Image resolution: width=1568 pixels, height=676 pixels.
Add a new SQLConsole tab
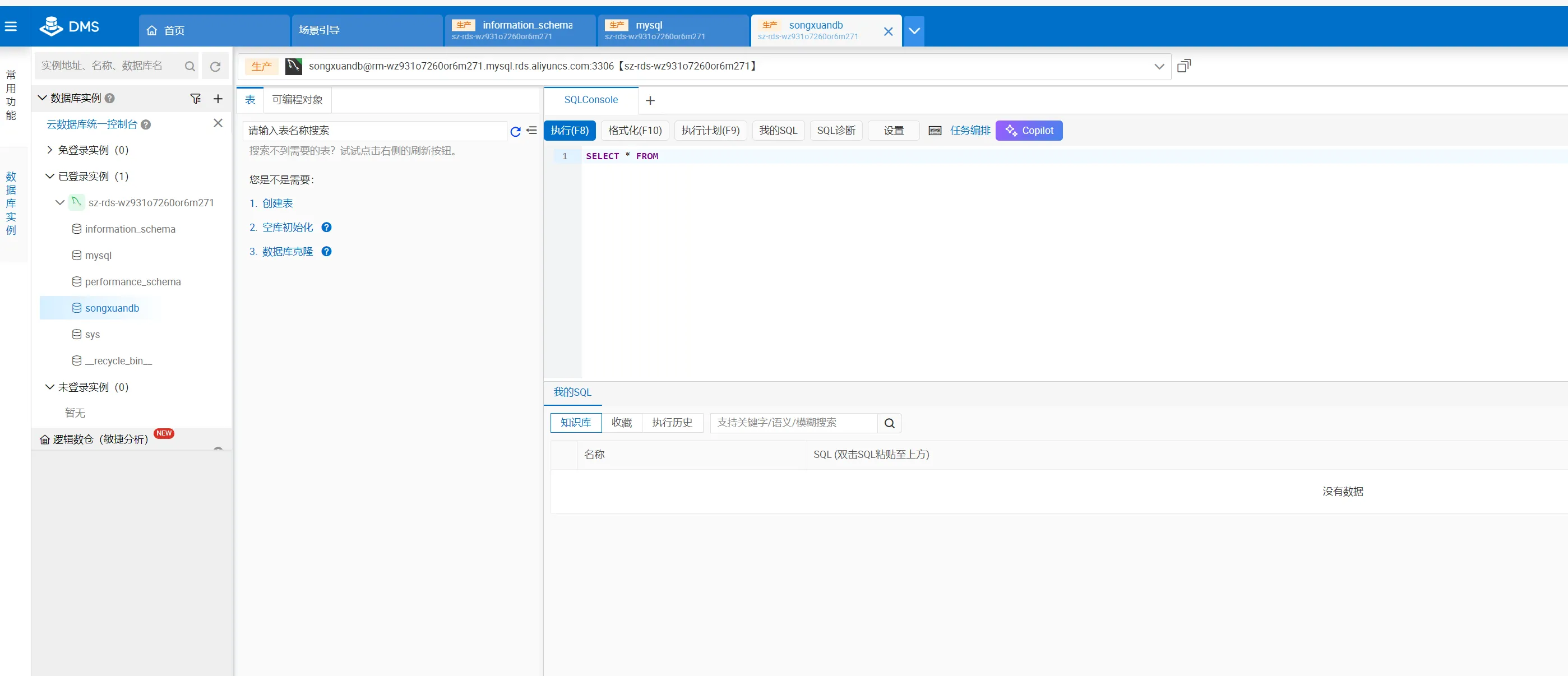coord(650,100)
